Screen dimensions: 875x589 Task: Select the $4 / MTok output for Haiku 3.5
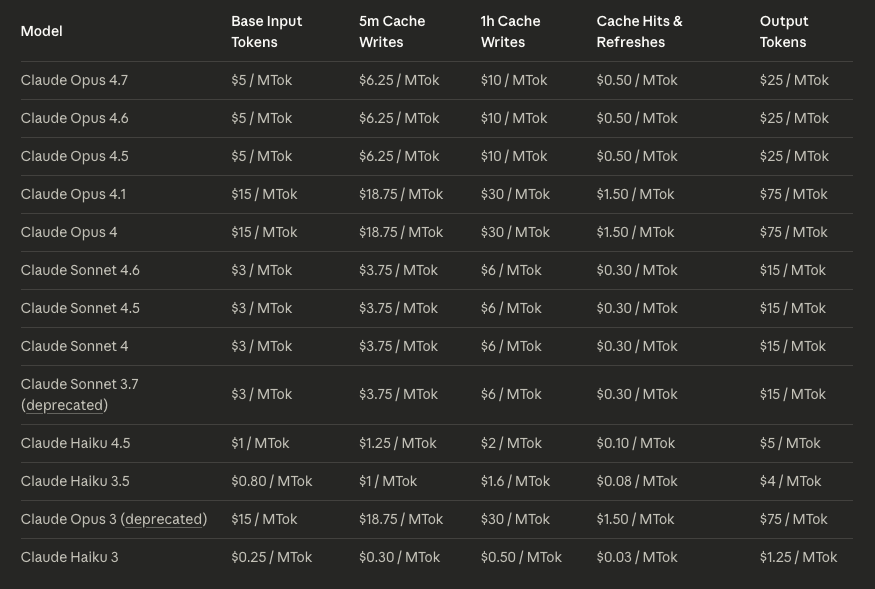point(790,481)
